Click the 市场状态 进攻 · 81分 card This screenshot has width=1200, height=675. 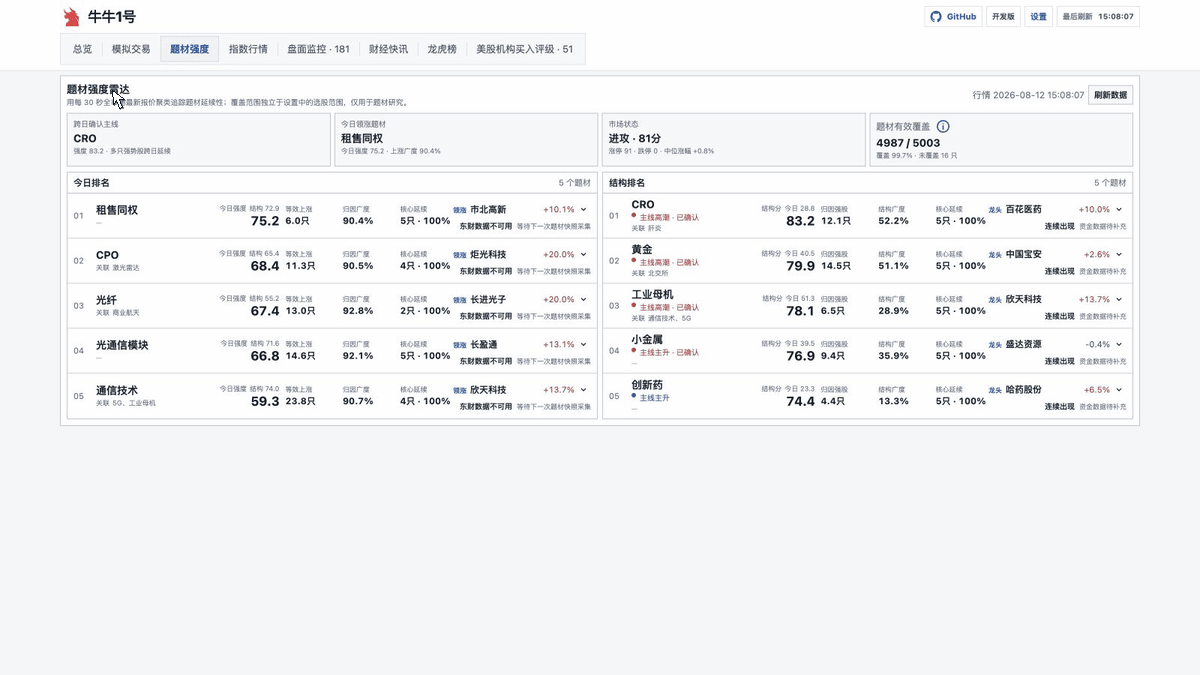733,139
